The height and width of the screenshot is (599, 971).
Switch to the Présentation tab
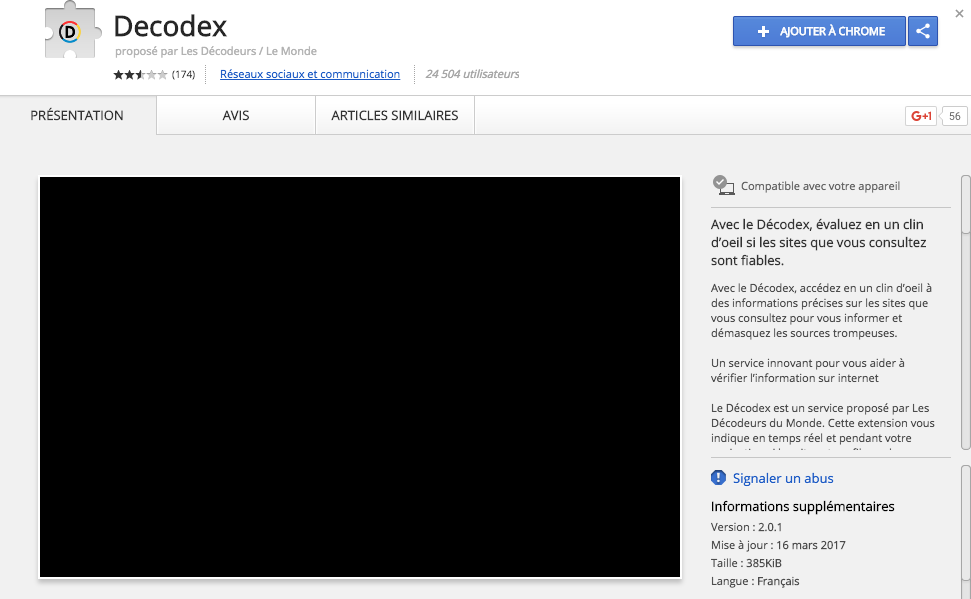(77, 115)
